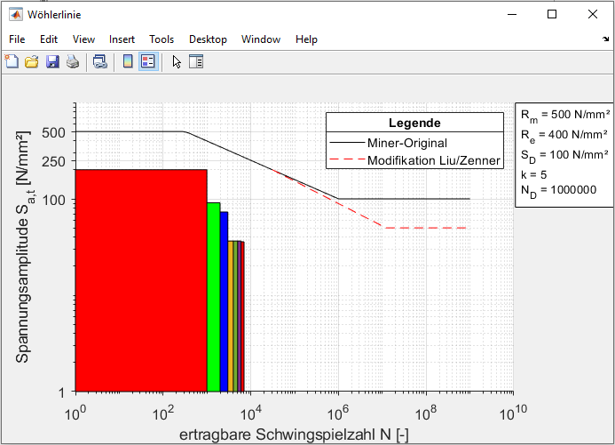Click the Link Plot toolbar icon

tap(100, 62)
